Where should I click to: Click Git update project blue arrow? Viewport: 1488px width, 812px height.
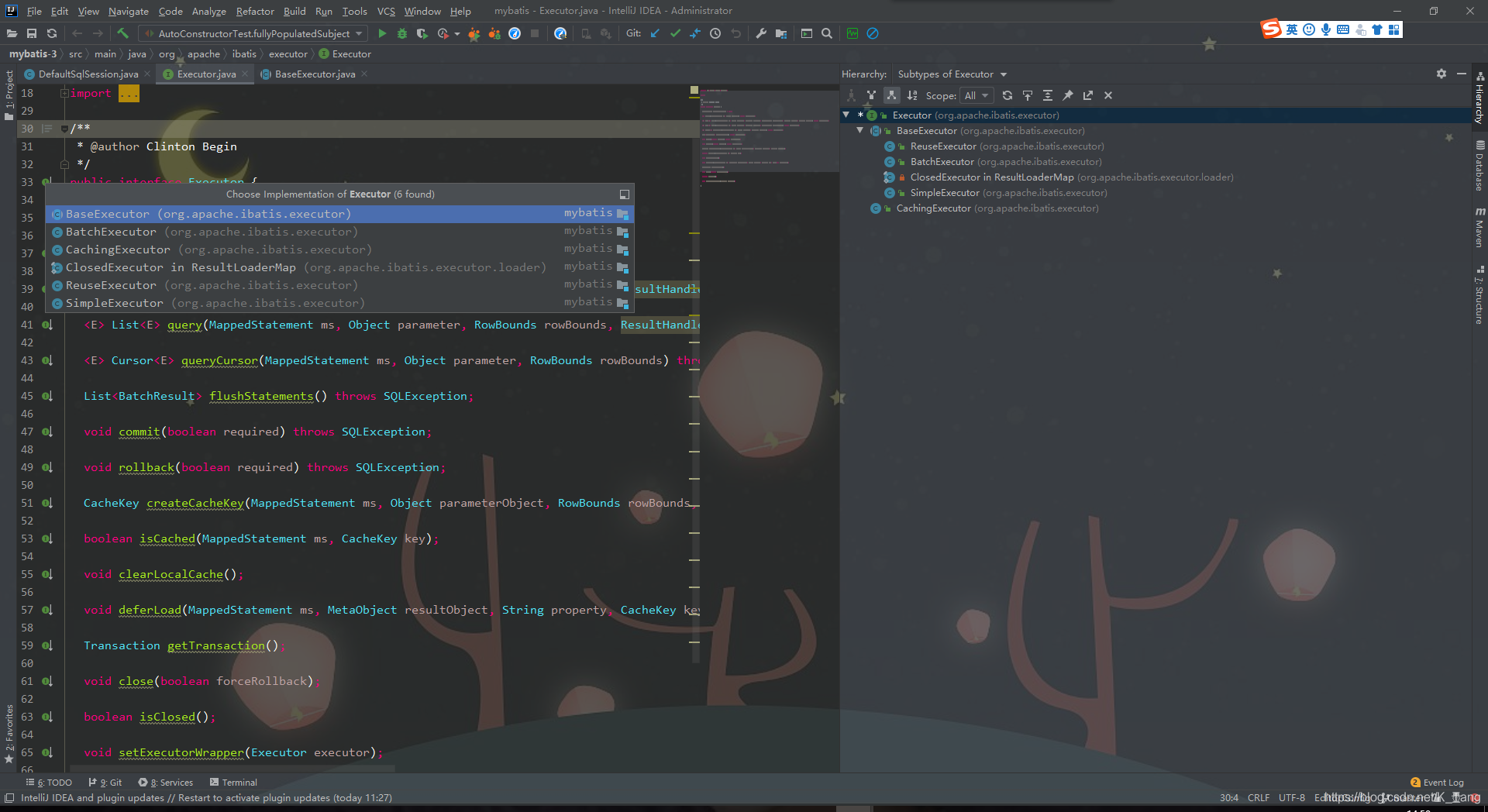coord(655,33)
